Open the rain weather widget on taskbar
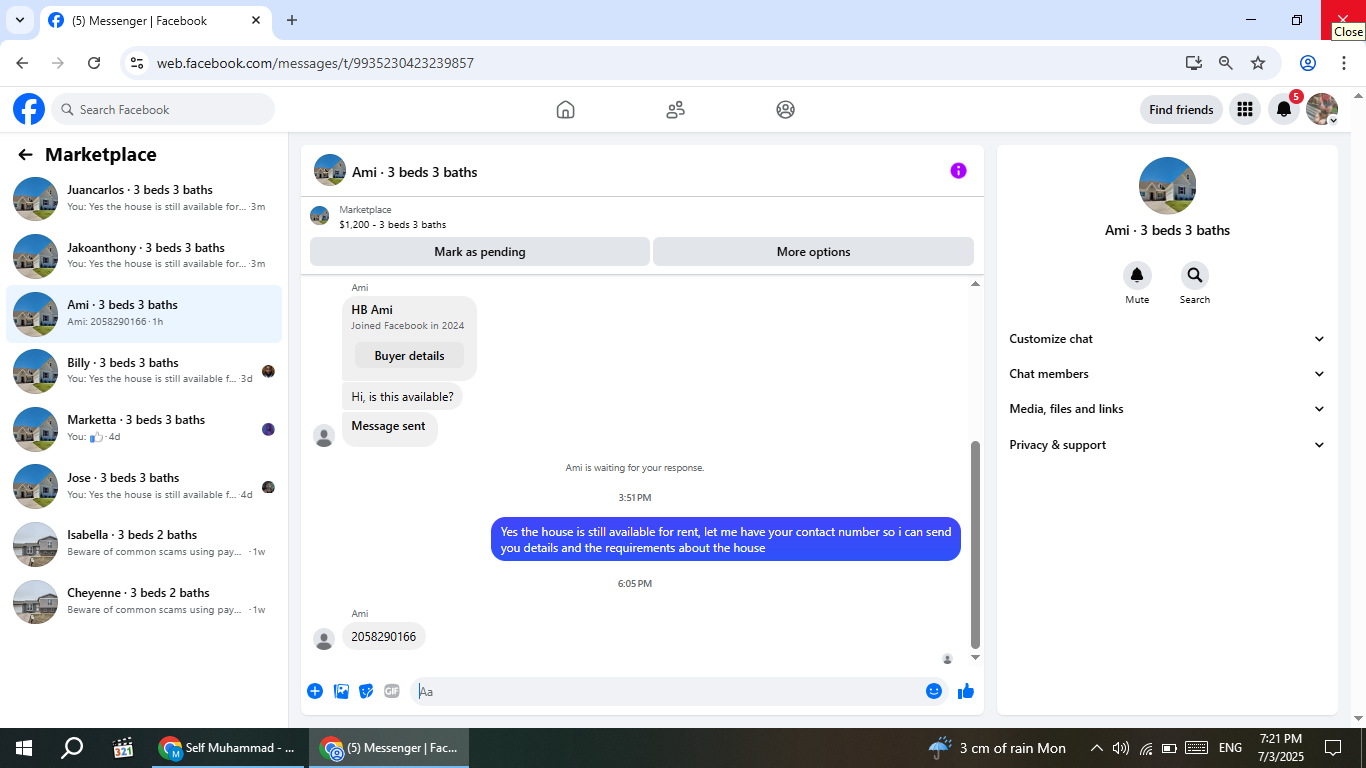 pyautogui.click(x=997, y=748)
